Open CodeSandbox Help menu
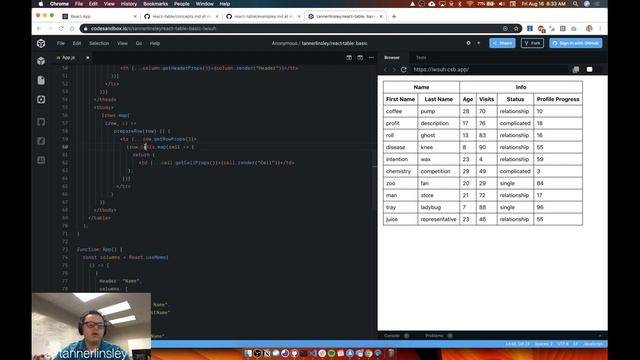The image size is (640, 360). 155,43
